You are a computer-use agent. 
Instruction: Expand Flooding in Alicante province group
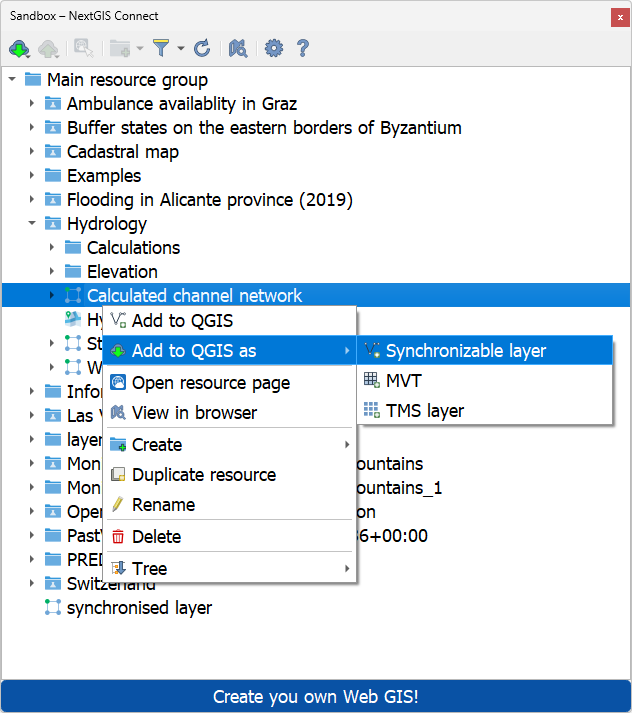coord(31,199)
